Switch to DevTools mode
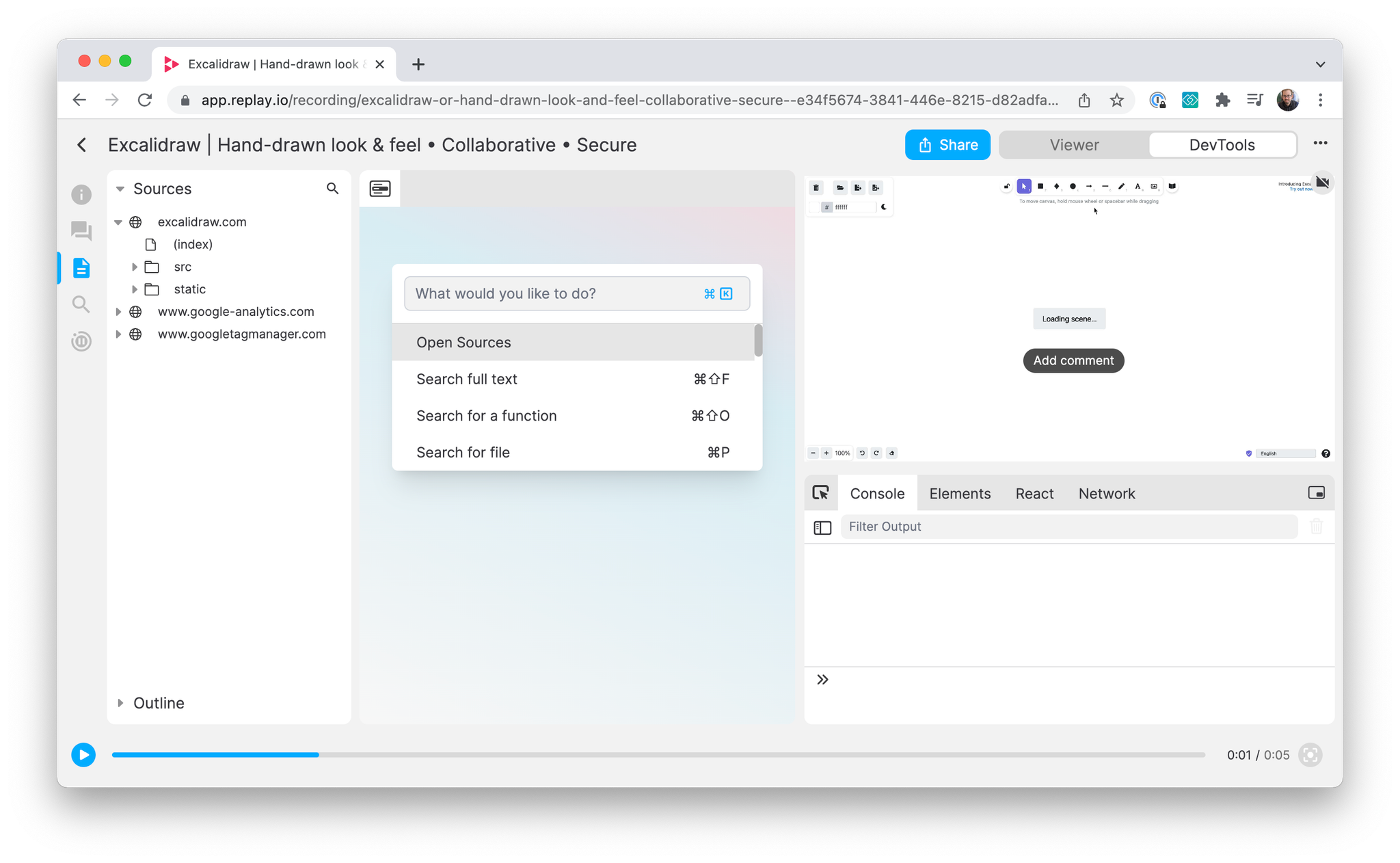Screen dimensions: 1400x863 [x=1222, y=145]
